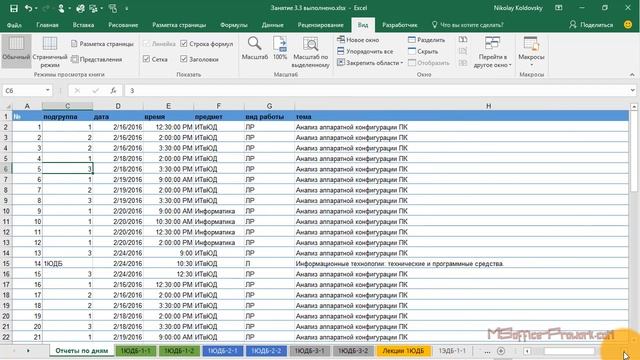Image resolution: width=640 pixels, height=360 pixels.
Task: Click New Window (Новое окно)
Action: click(358, 40)
